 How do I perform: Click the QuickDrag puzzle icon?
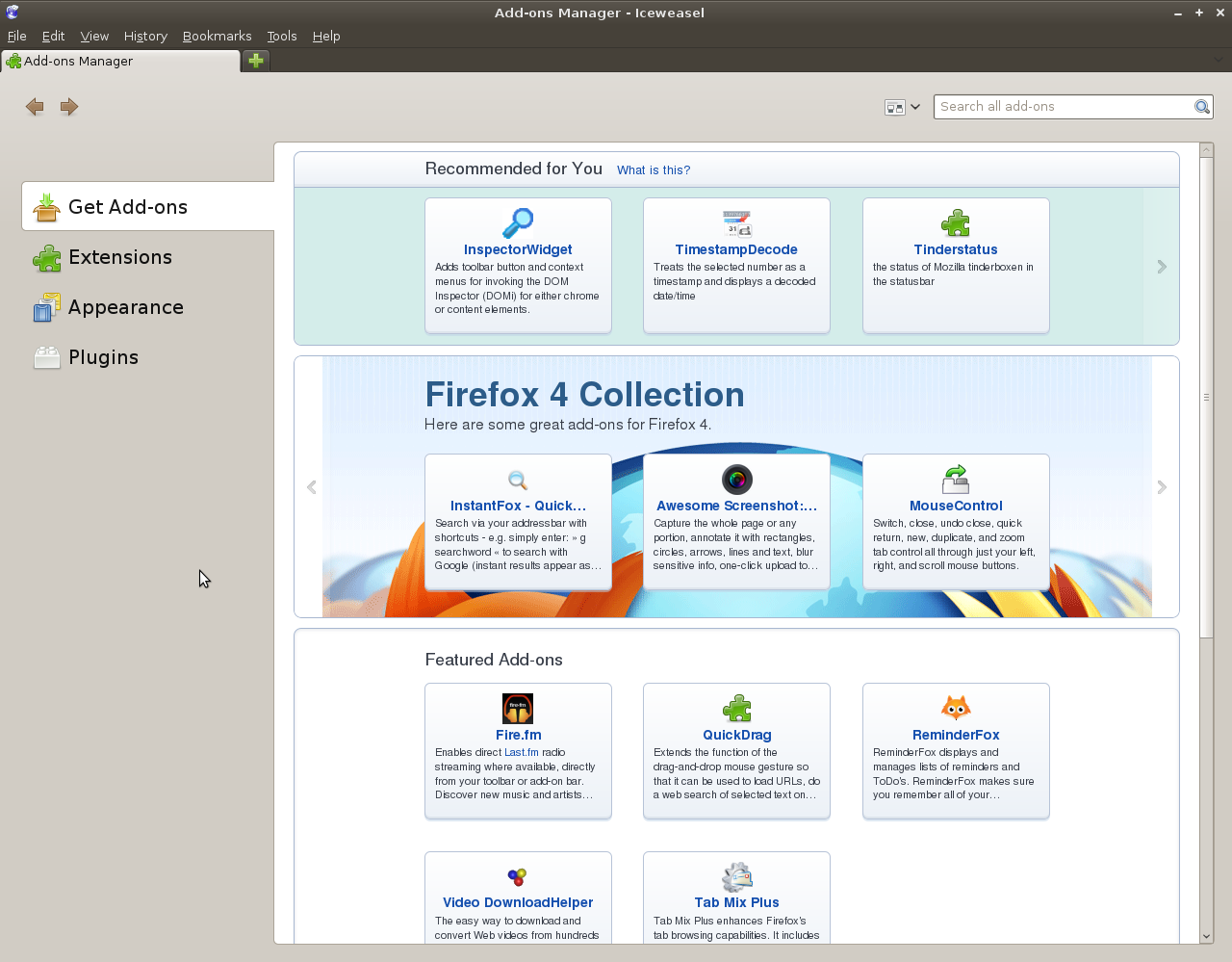pyautogui.click(x=736, y=709)
